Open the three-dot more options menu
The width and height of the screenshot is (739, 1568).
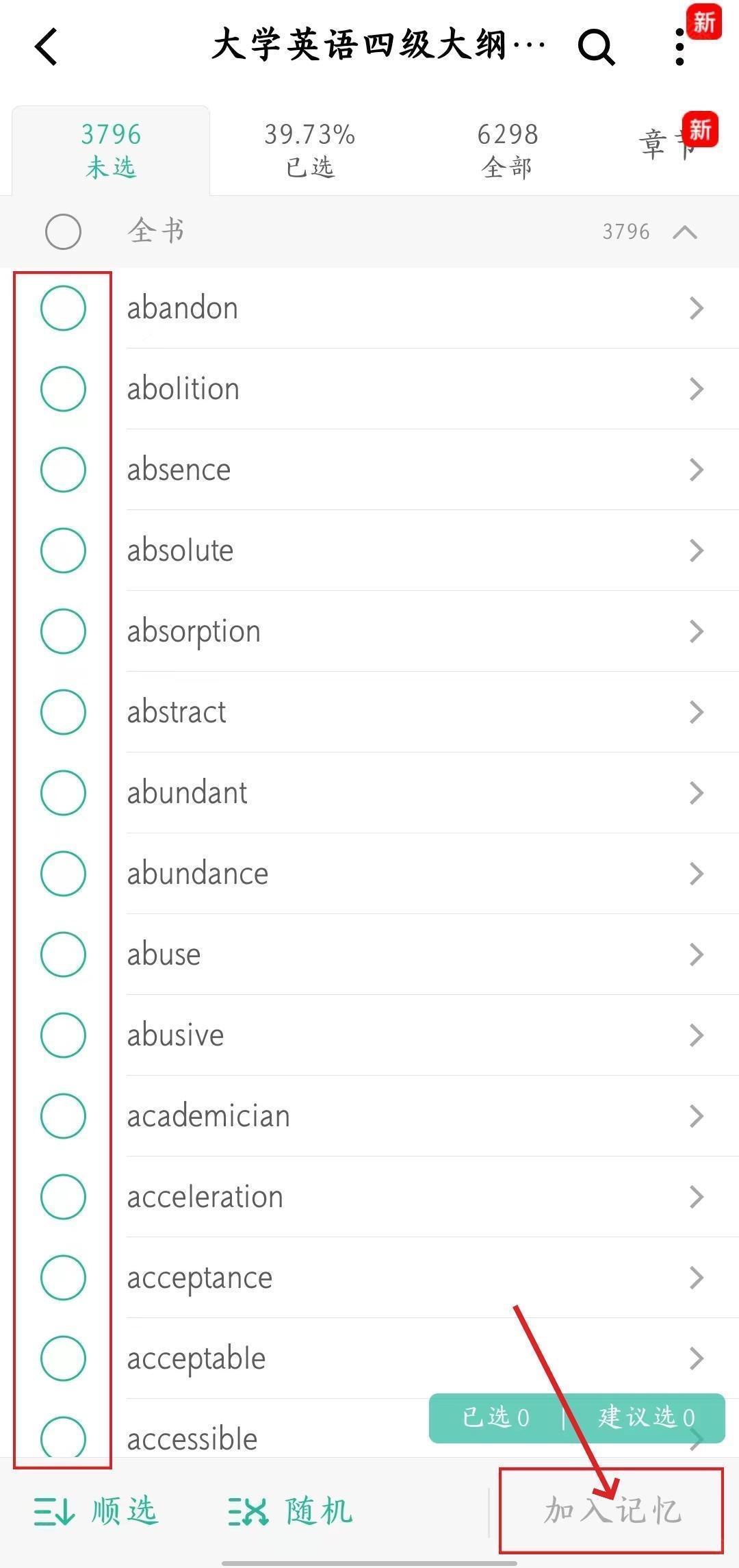679,47
